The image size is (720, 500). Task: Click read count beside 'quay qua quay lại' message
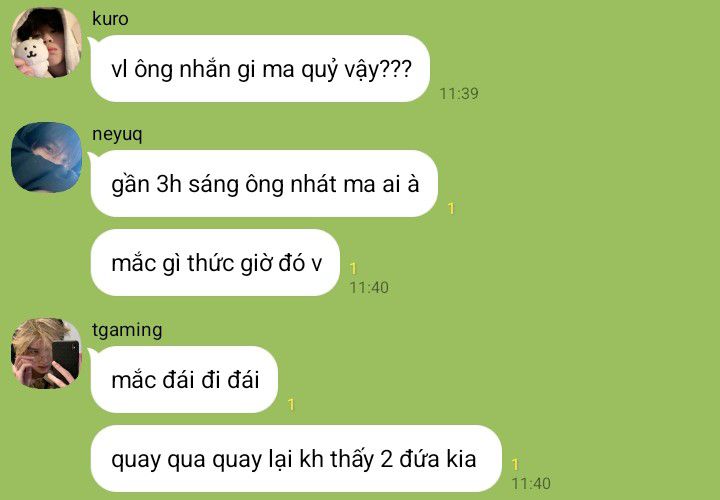[515, 465]
